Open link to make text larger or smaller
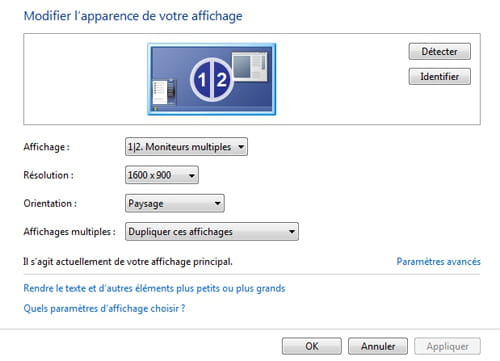 [x=154, y=288]
